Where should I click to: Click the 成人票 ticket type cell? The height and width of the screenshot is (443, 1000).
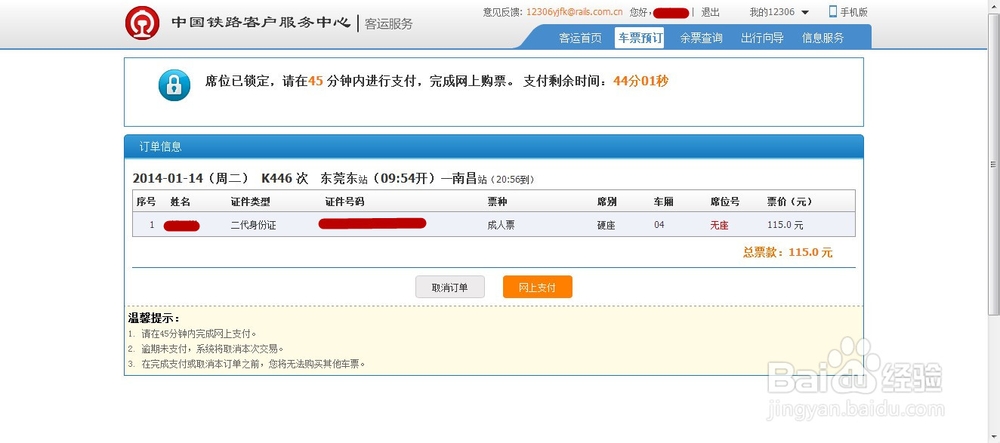[x=501, y=225]
